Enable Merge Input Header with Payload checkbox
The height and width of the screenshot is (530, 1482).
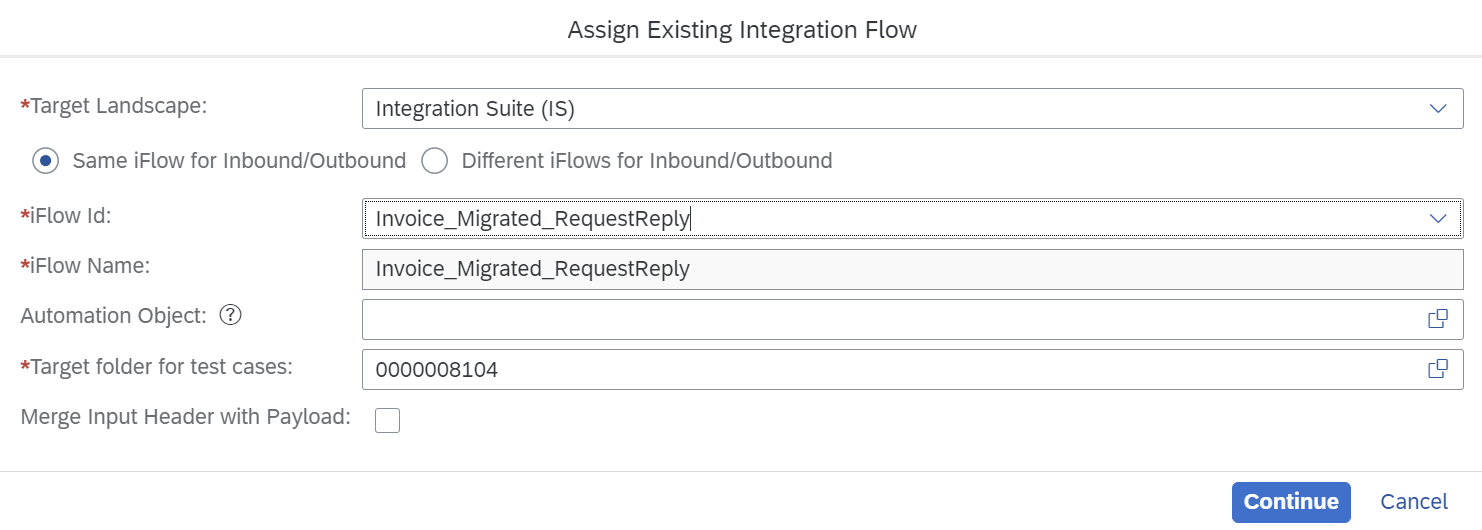387,421
